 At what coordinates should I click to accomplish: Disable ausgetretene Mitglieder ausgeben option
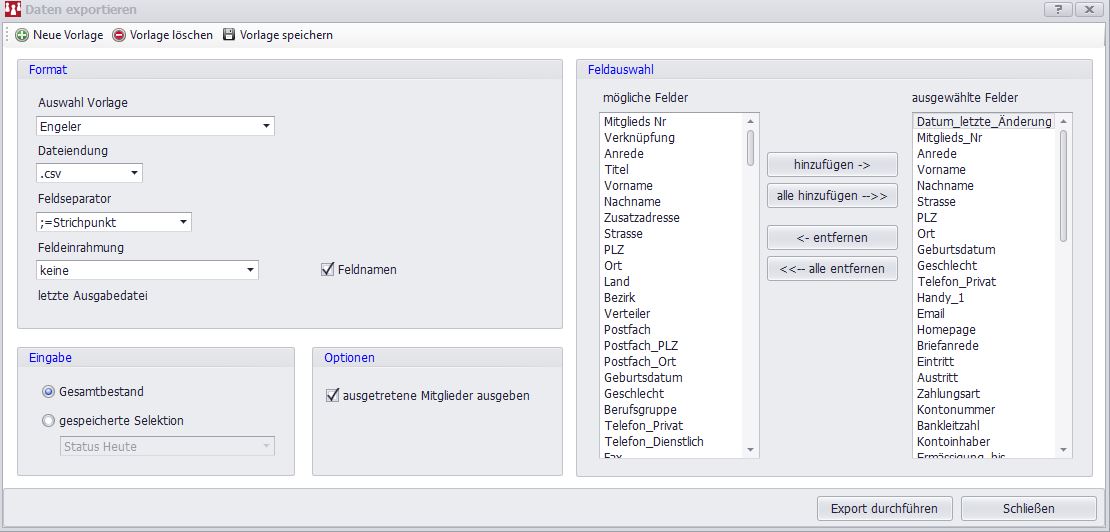pos(333,395)
